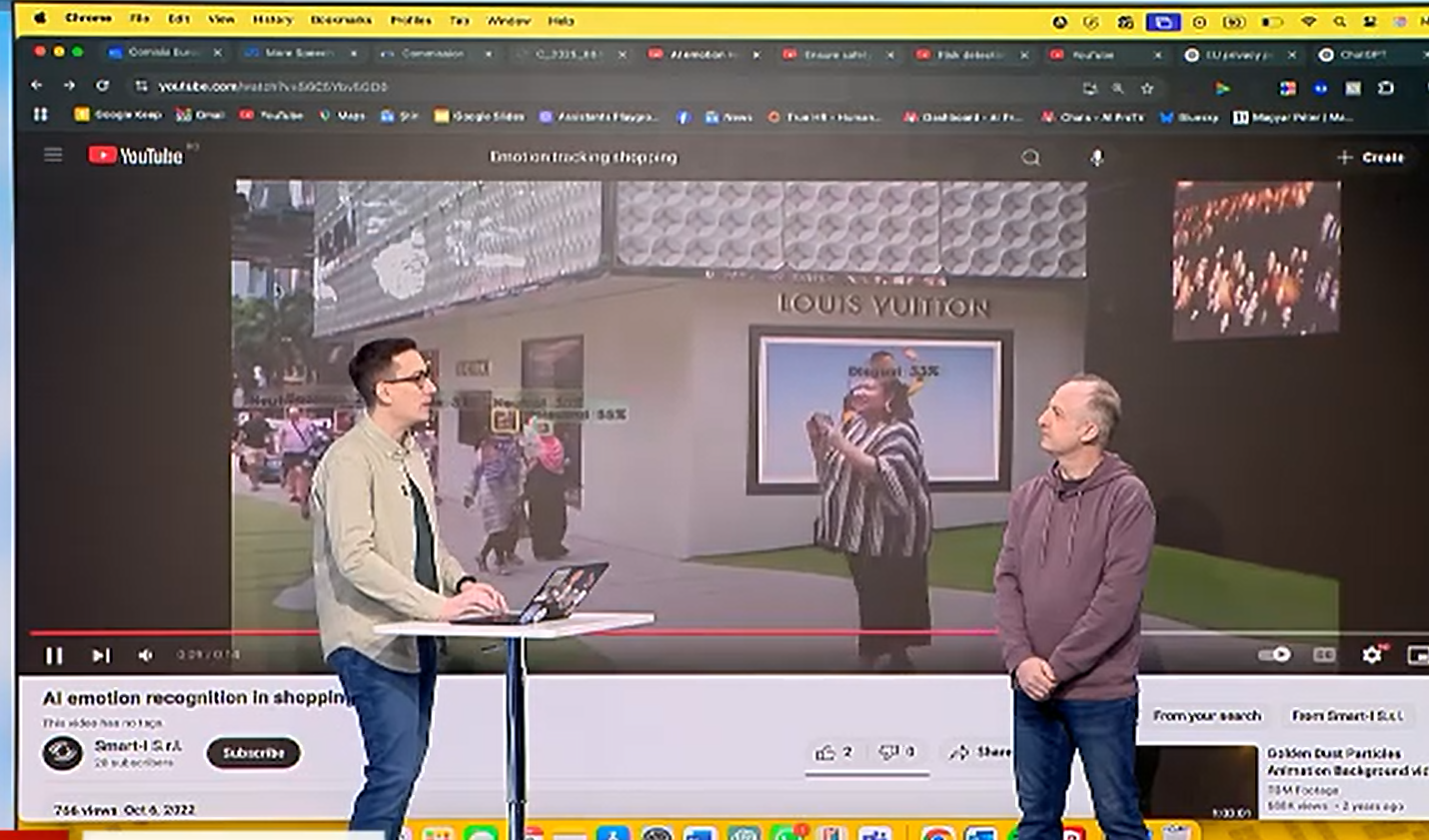Open the YouTube guide hamburger menu
This screenshot has height=840, width=1429.
[x=53, y=155]
